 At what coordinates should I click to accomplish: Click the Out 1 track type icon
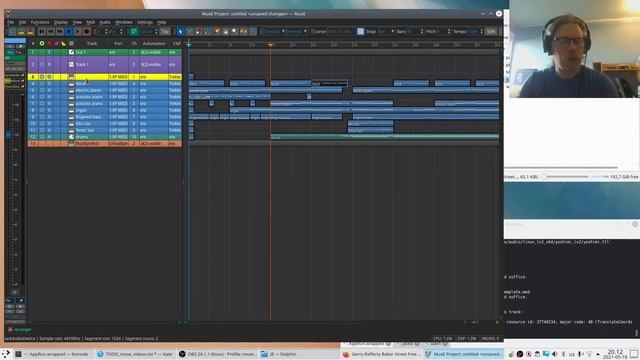pyautogui.click(x=71, y=52)
